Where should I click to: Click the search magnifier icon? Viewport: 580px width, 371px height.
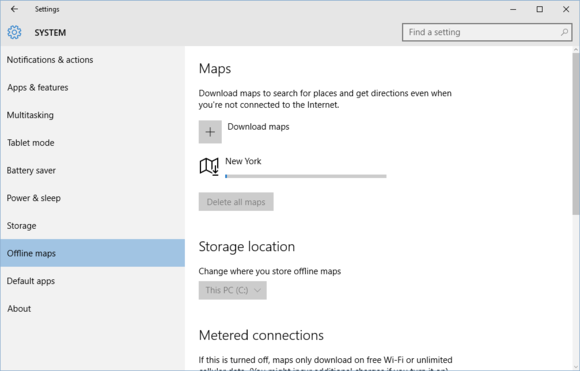[x=564, y=32]
